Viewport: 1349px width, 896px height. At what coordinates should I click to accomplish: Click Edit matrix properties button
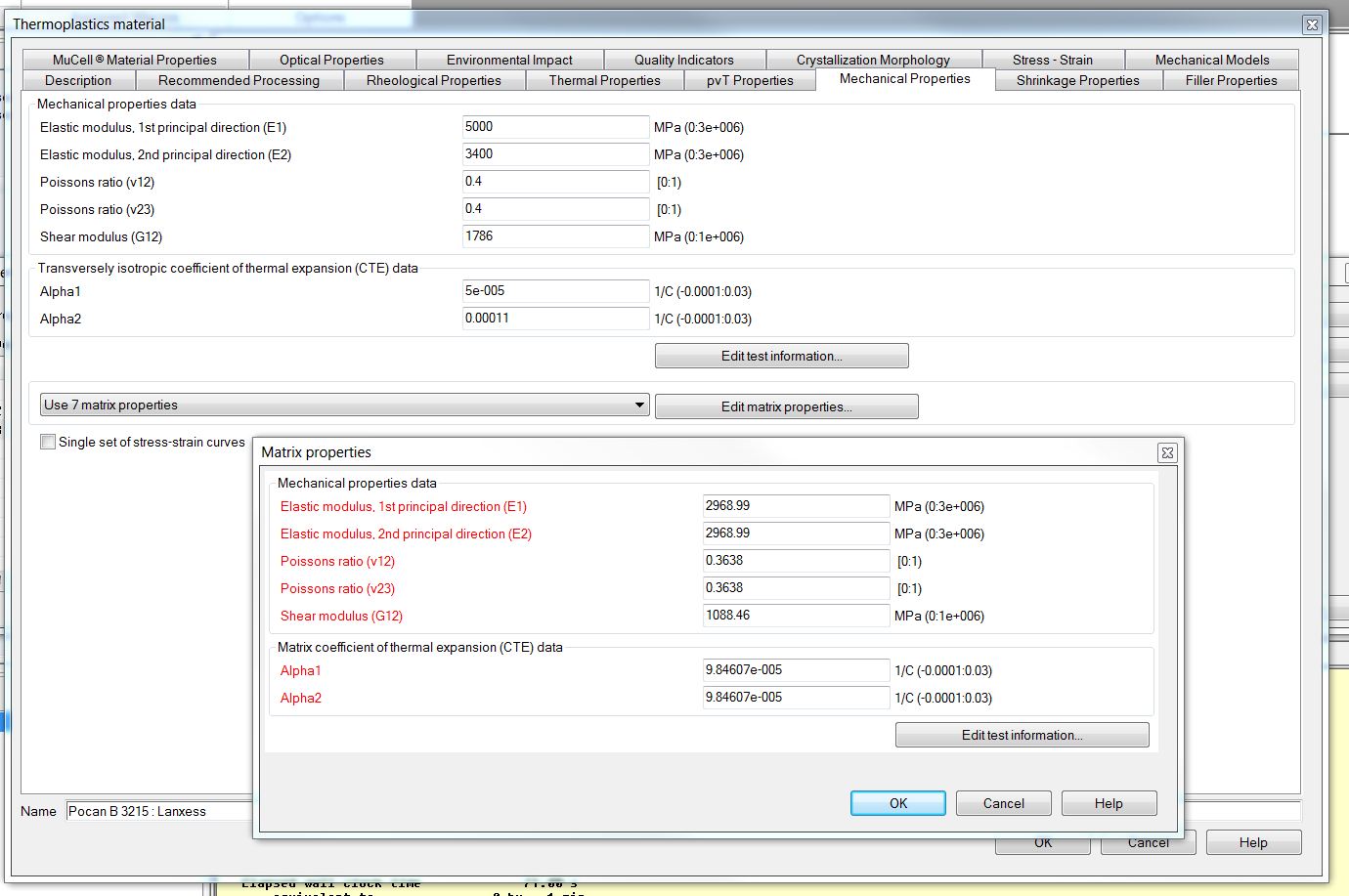click(x=786, y=405)
